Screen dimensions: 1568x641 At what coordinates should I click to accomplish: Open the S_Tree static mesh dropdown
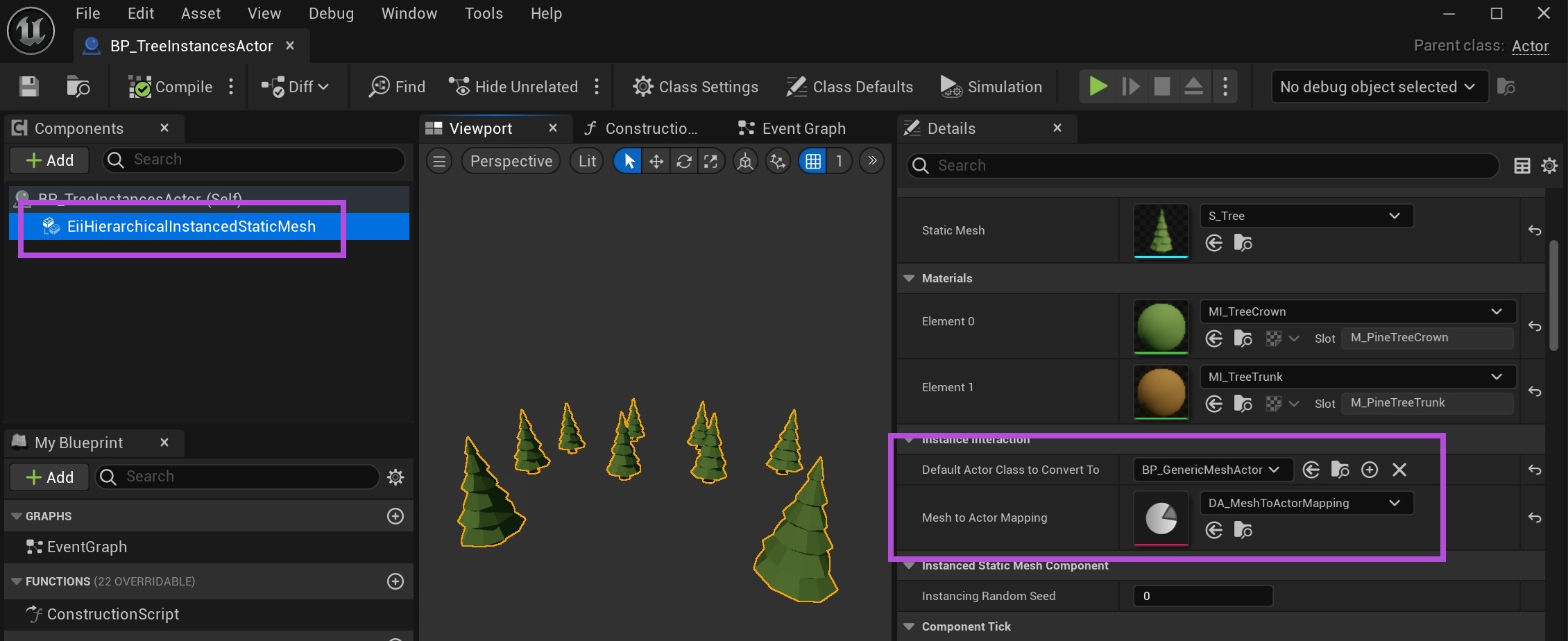click(x=1306, y=216)
